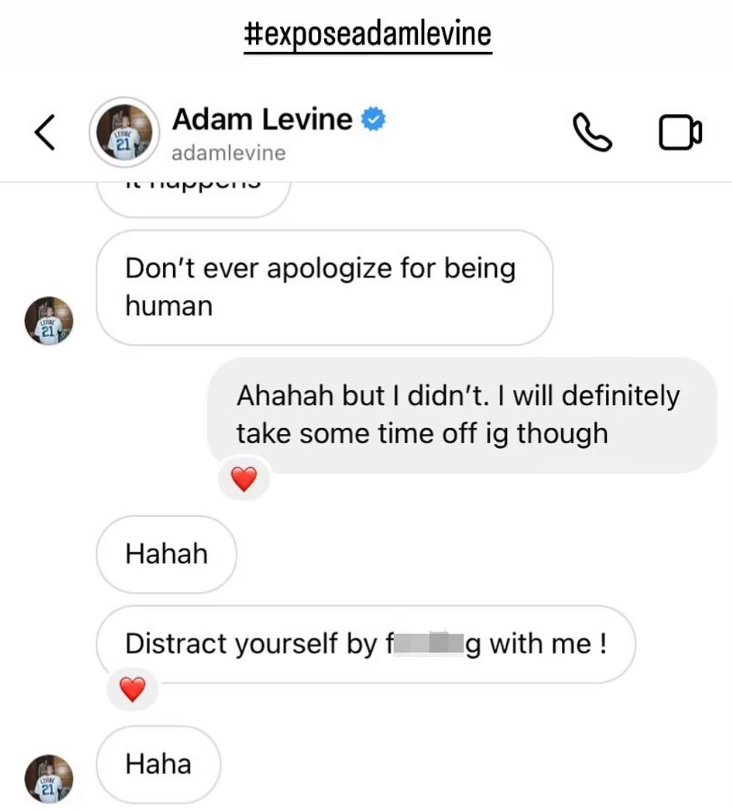Image resolution: width=732 pixels, height=810 pixels.
Task: Tap avatar beside 'Don't ever apologize' message
Action: click(49, 321)
